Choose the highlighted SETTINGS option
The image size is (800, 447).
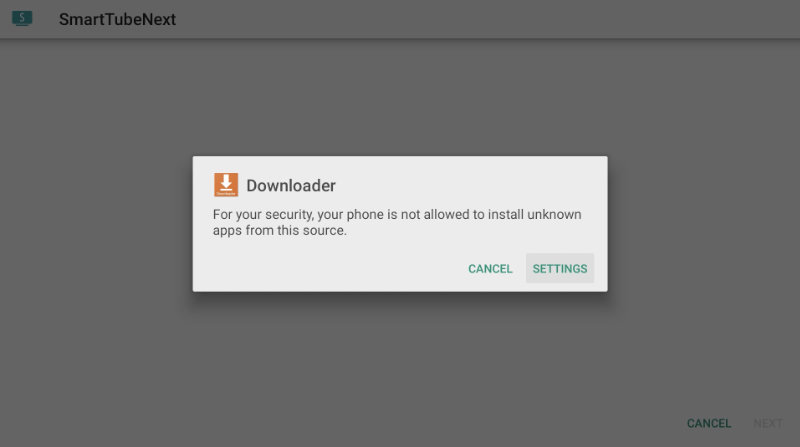560,268
